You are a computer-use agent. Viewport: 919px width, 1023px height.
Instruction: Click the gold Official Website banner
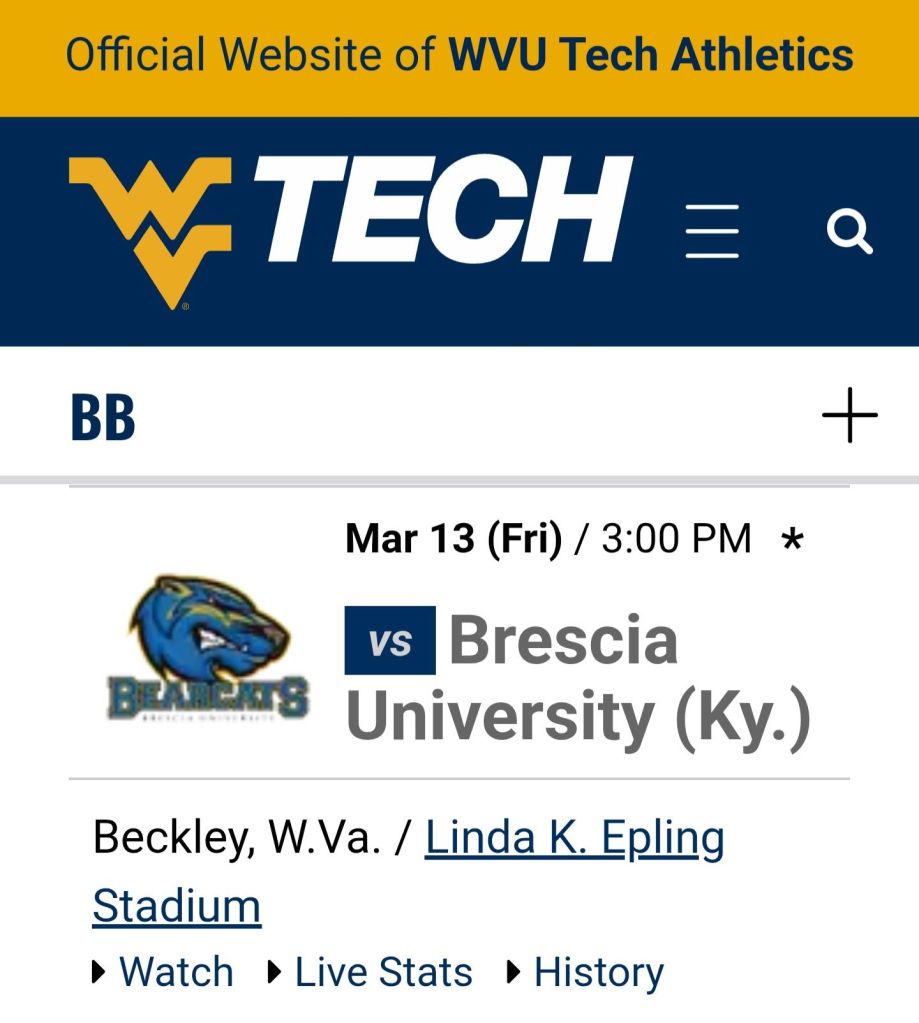point(459,55)
